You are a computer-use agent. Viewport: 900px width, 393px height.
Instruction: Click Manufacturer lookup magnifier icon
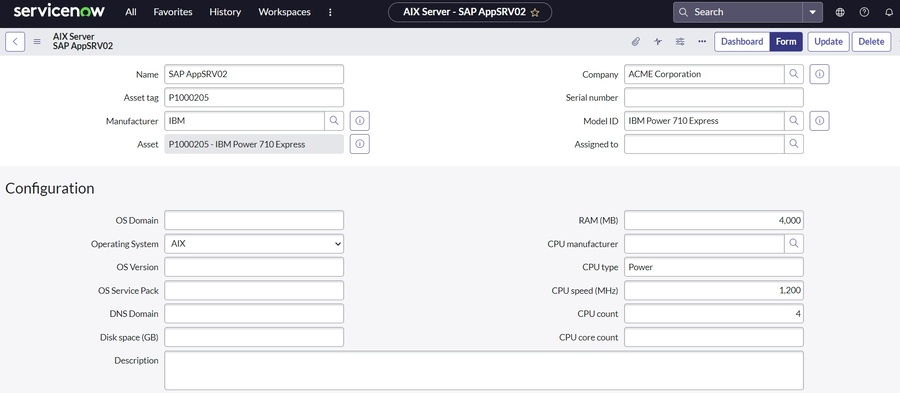334,121
